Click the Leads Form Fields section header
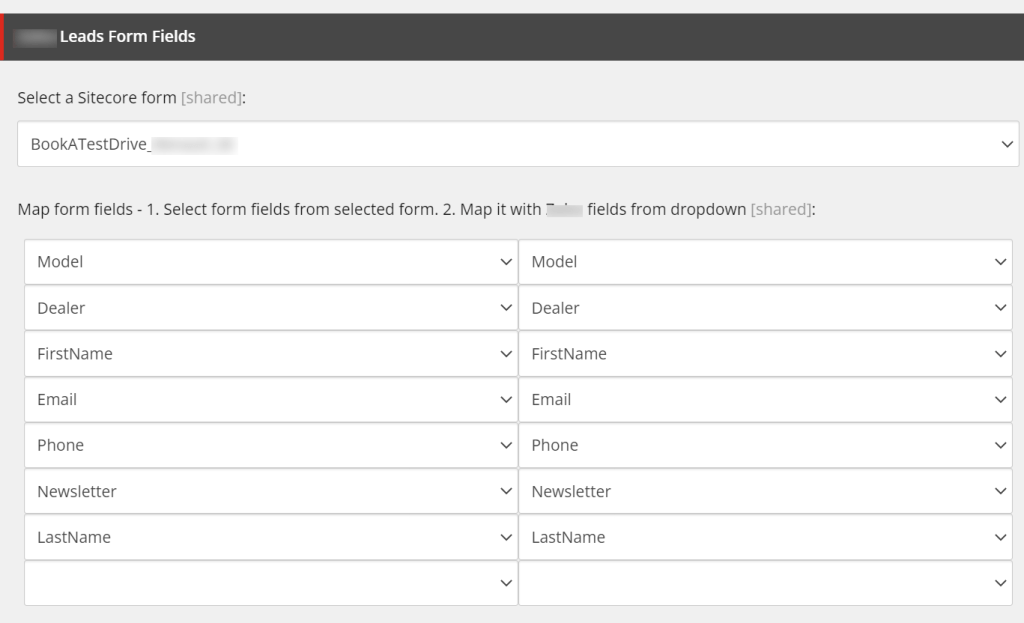Viewport: 1024px width, 623px height. coord(127,37)
